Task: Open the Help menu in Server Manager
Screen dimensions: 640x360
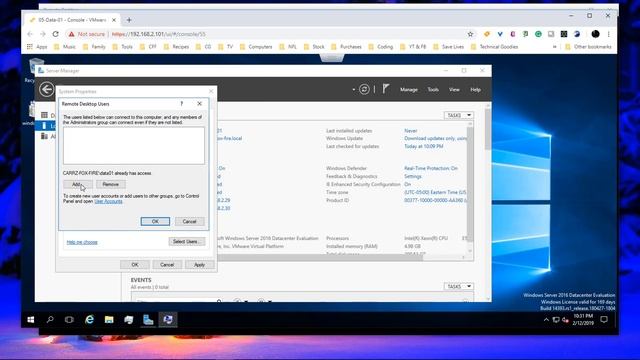Action: (x=476, y=89)
